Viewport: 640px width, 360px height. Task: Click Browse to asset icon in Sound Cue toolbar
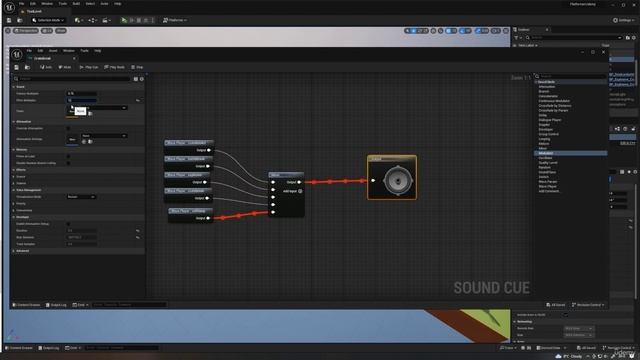(x=27, y=67)
